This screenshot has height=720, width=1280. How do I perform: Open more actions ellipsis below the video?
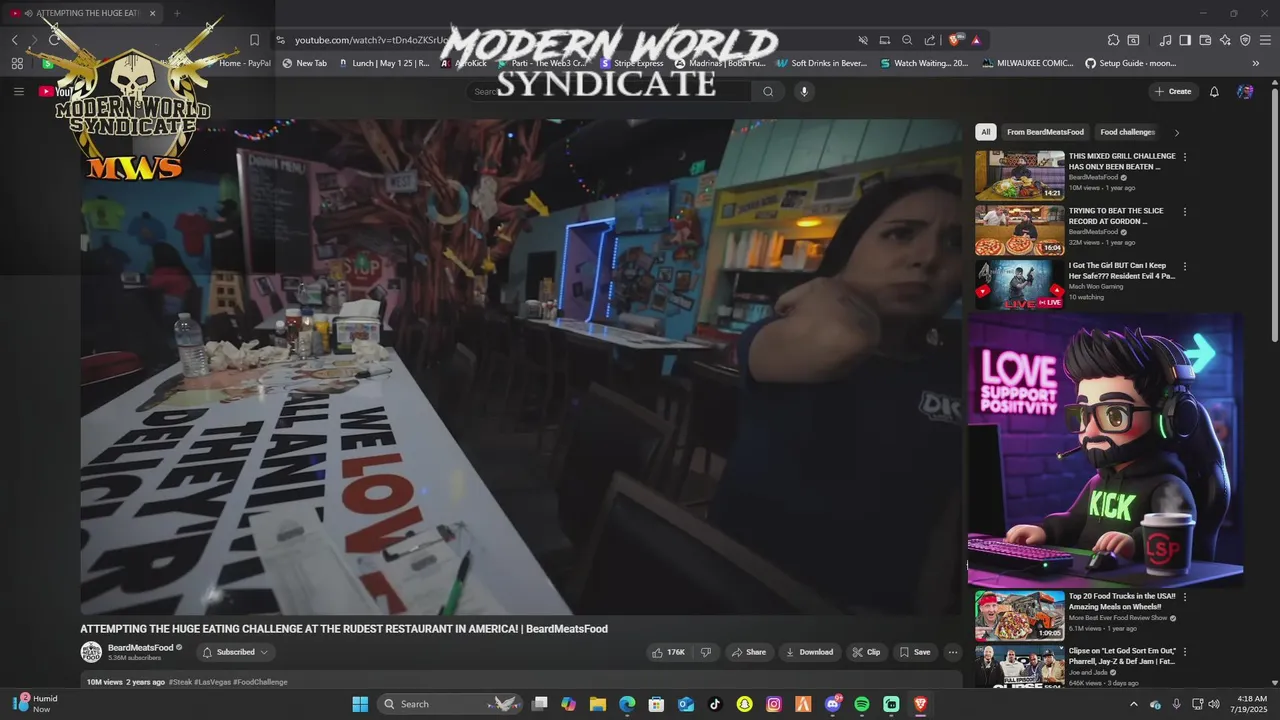pos(953,652)
